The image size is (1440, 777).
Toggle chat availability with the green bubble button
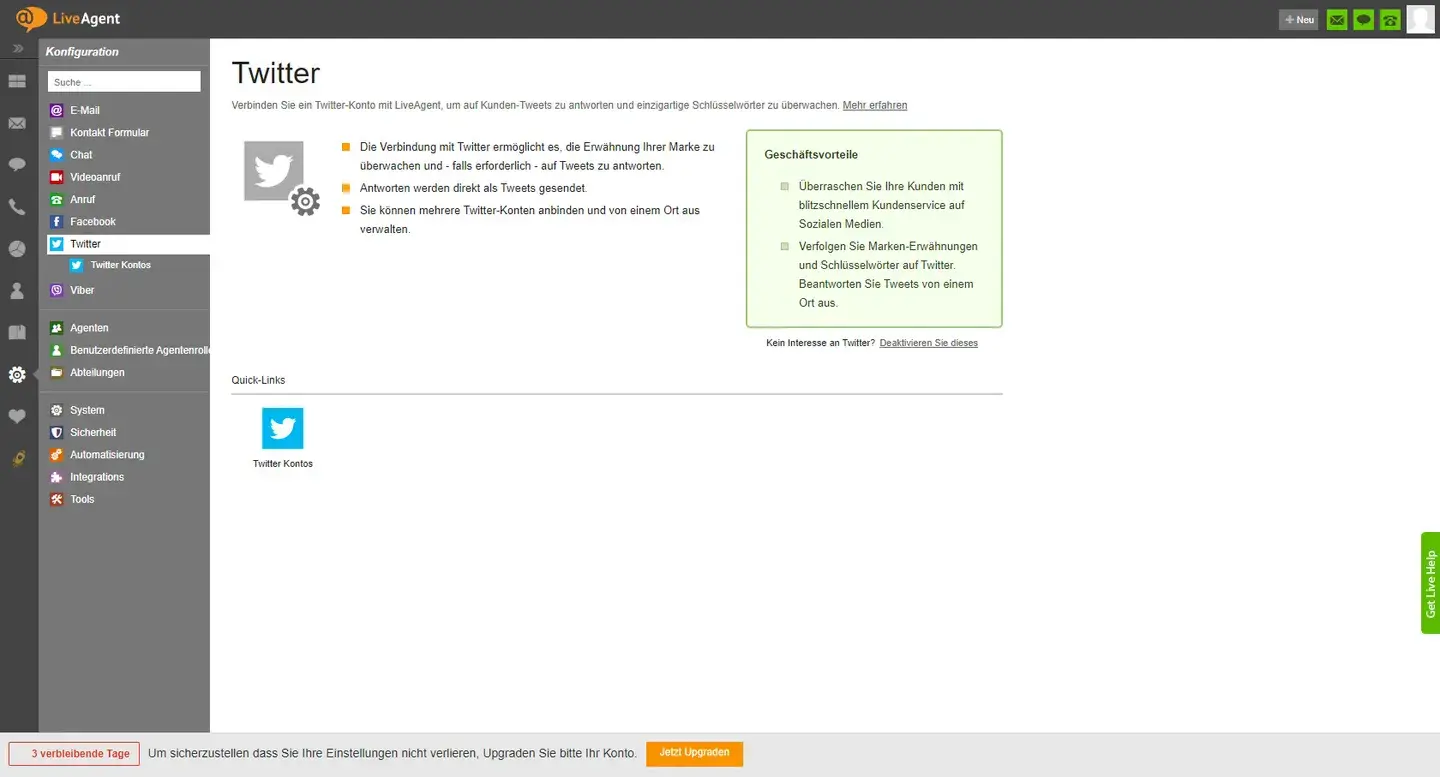[1363, 19]
